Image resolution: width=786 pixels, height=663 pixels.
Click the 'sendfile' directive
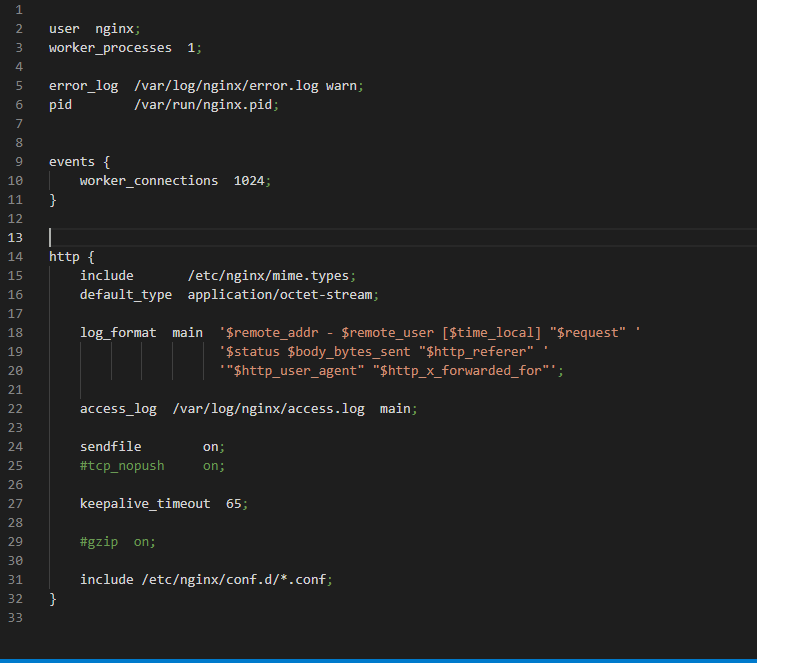pos(110,447)
